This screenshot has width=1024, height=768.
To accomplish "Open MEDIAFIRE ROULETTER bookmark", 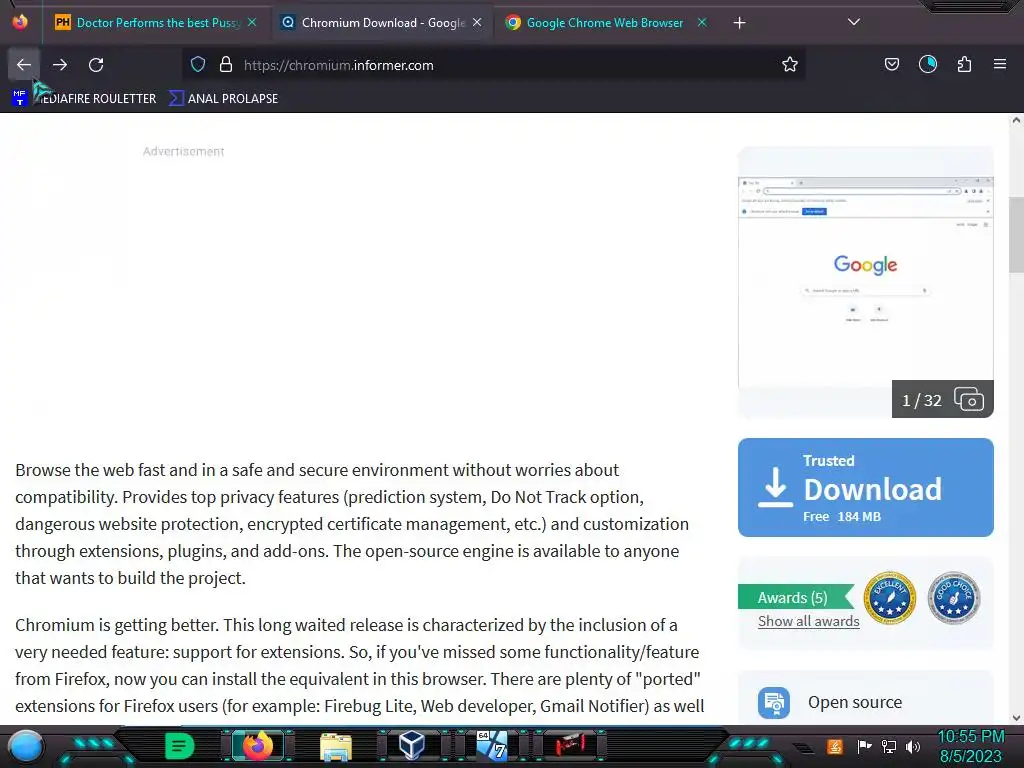I will click(85, 99).
